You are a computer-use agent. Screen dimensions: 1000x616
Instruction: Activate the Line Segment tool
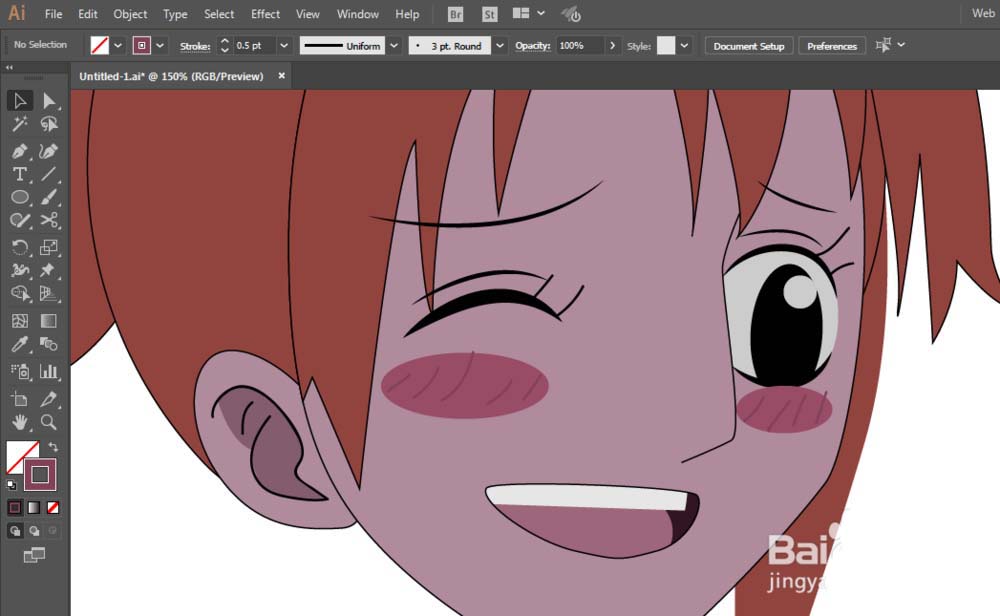pyautogui.click(x=48, y=174)
